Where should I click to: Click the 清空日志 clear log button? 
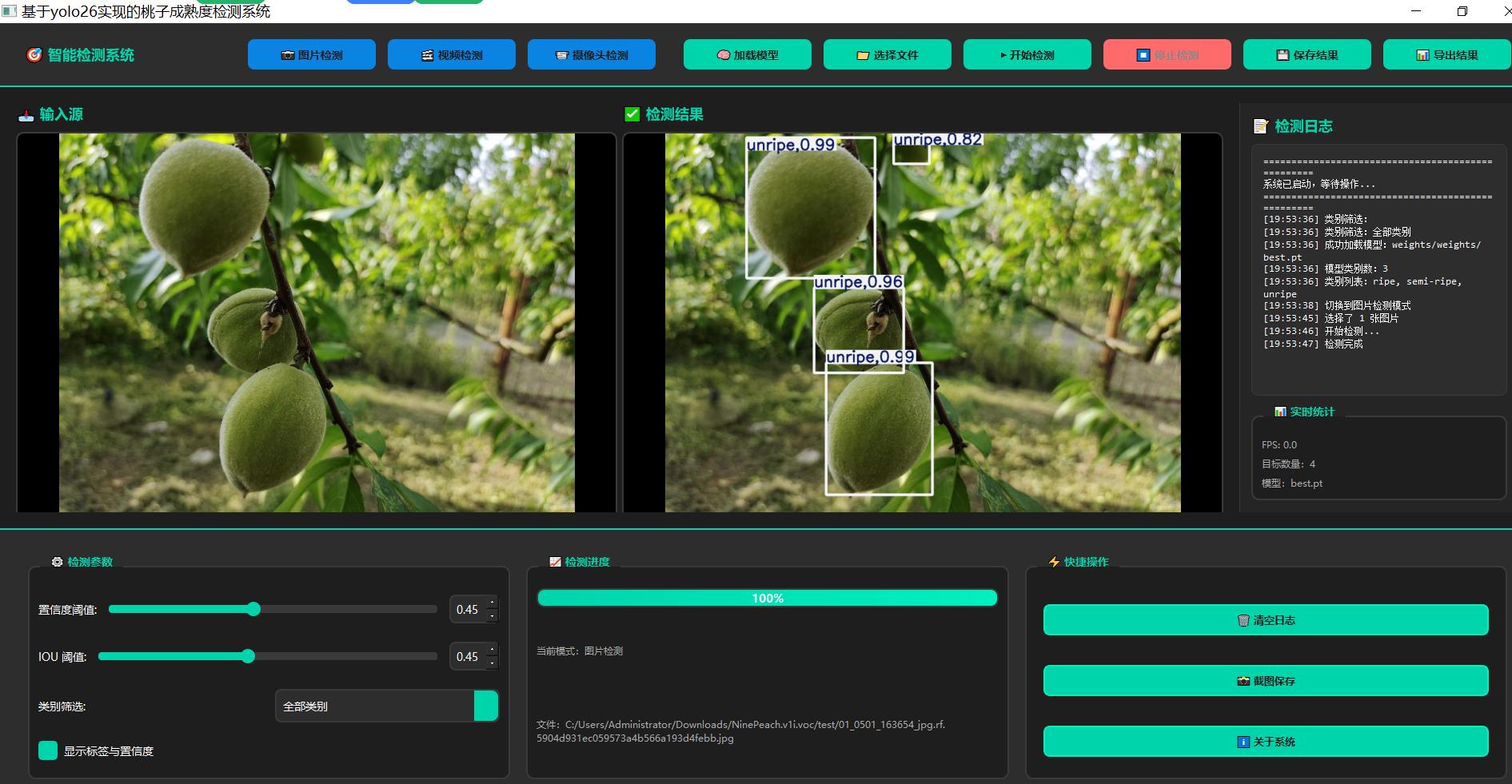click(1265, 620)
